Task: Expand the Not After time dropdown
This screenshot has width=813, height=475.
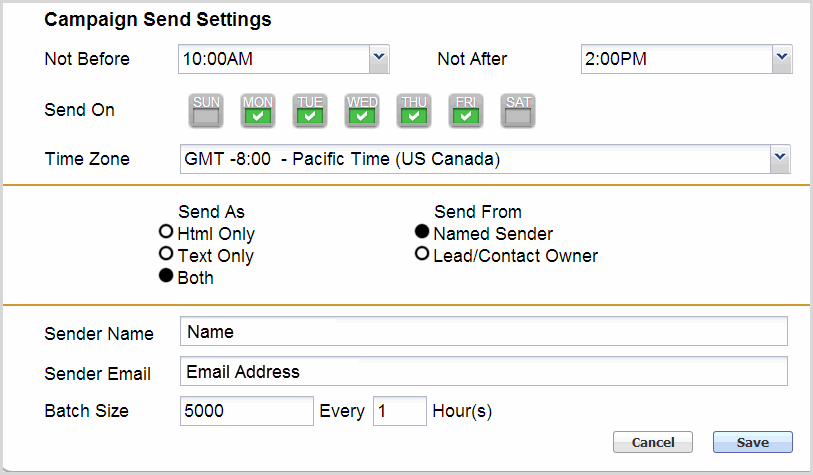Action: [x=781, y=59]
